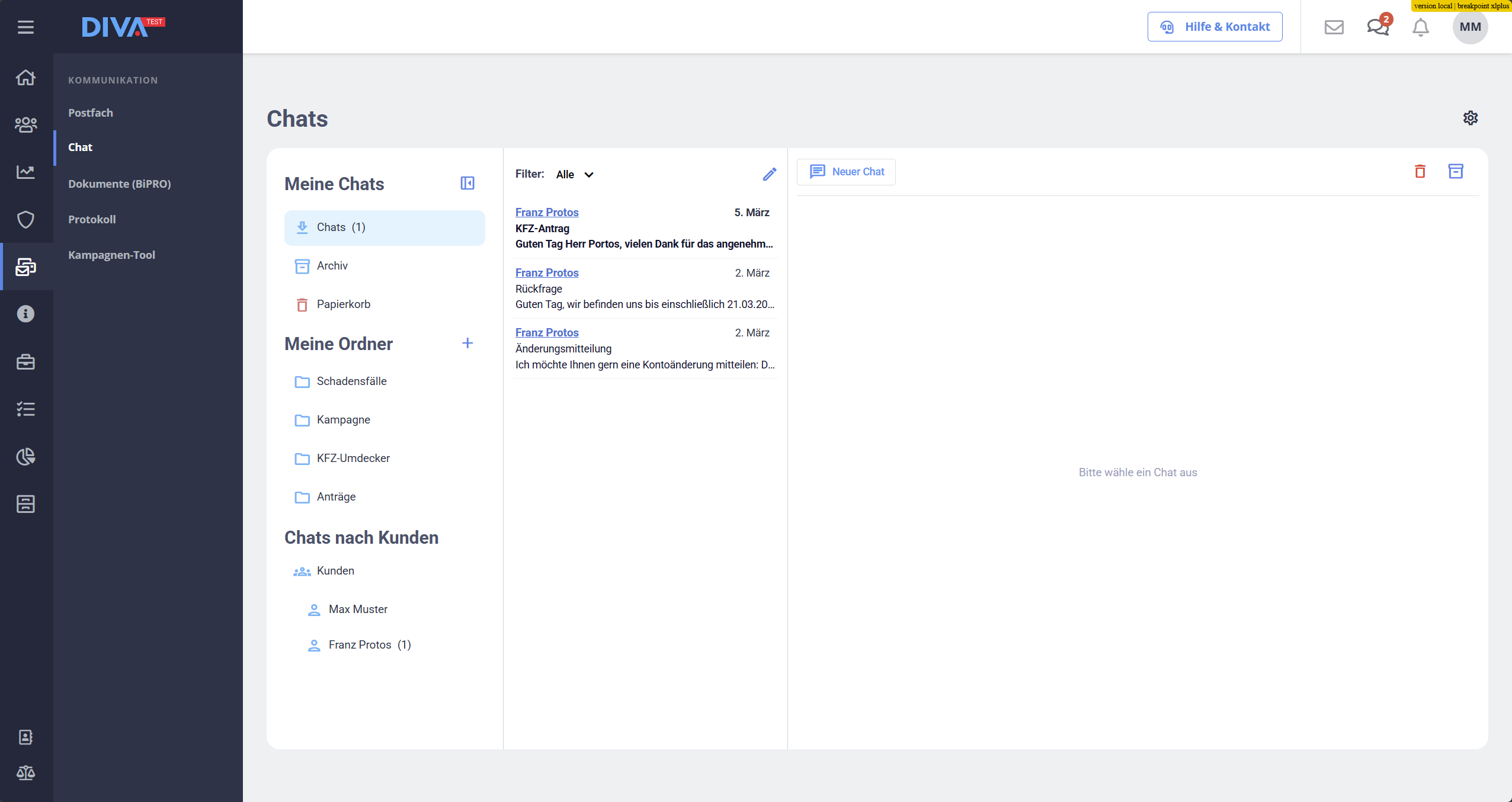
Task: Select Postfach in Kommunikation menu
Action: (x=91, y=113)
